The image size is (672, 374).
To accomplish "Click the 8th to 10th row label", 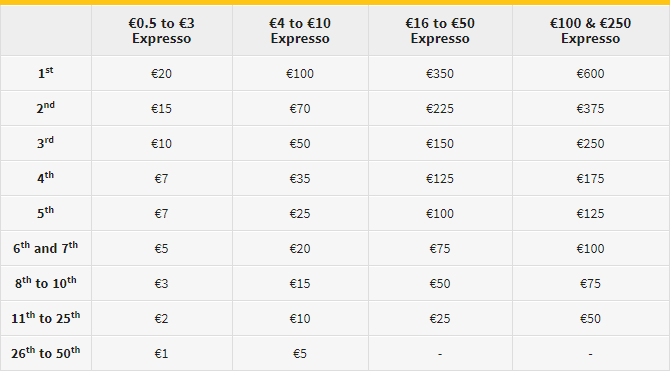I will [45, 283].
